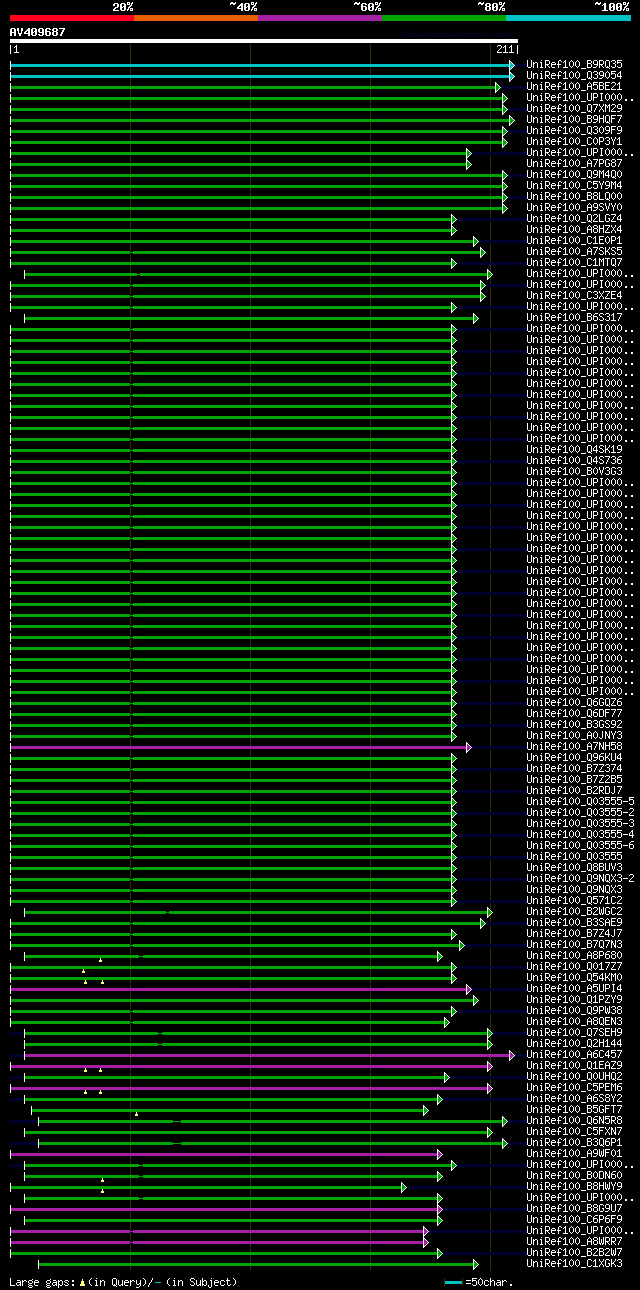Select the UniRef100_B8LQ00 label
The height and width of the screenshot is (1290, 640).
tap(574, 196)
